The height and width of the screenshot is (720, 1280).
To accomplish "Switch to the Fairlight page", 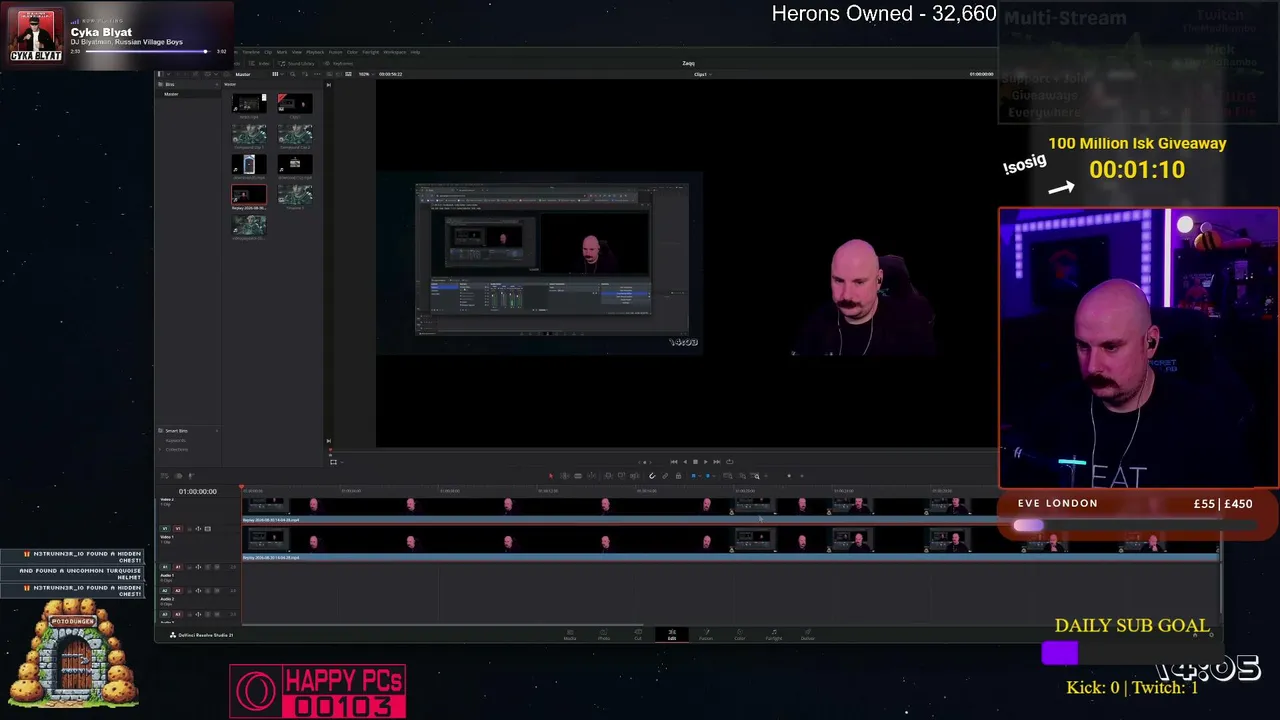I will coord(774,635).
